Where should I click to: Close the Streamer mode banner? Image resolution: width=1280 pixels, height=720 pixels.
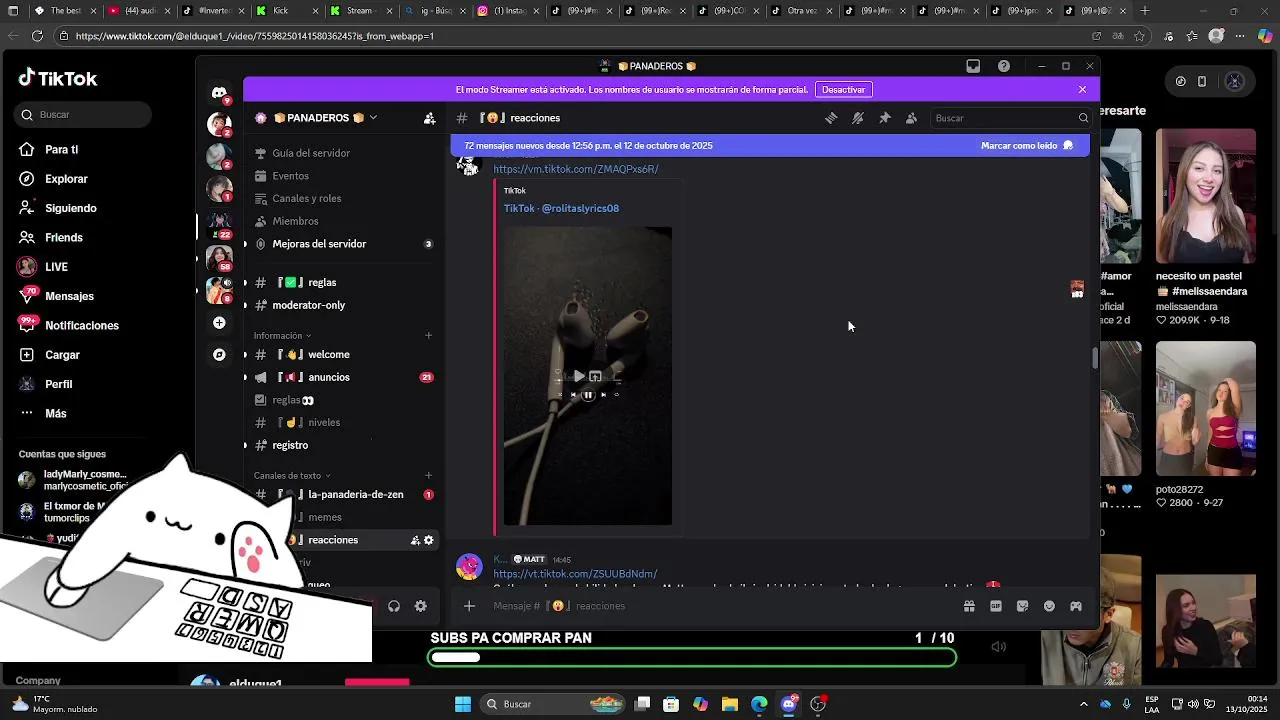point(1082,89)
